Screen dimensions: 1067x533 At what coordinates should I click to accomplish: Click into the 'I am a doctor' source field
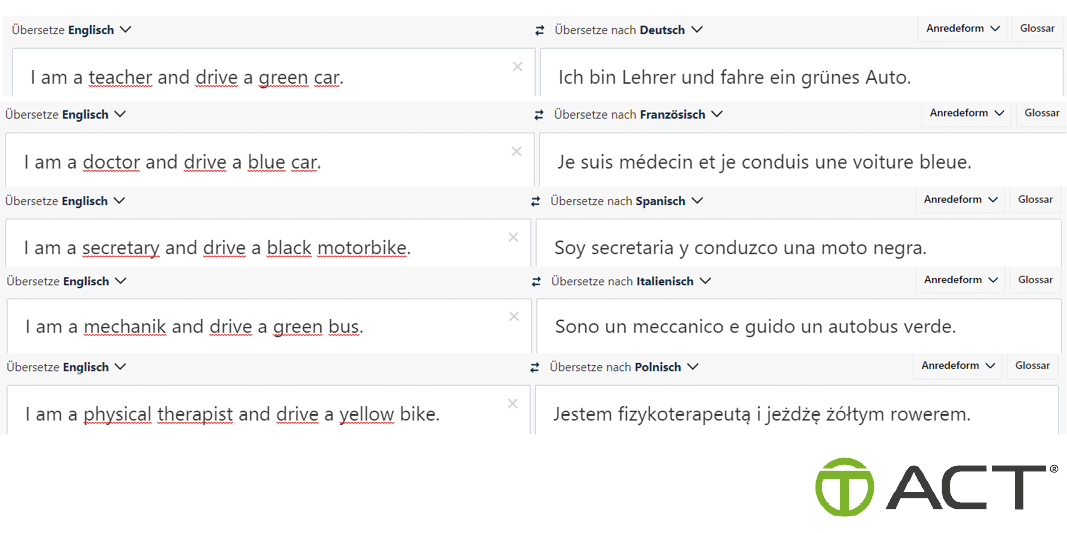click(269, 159)
